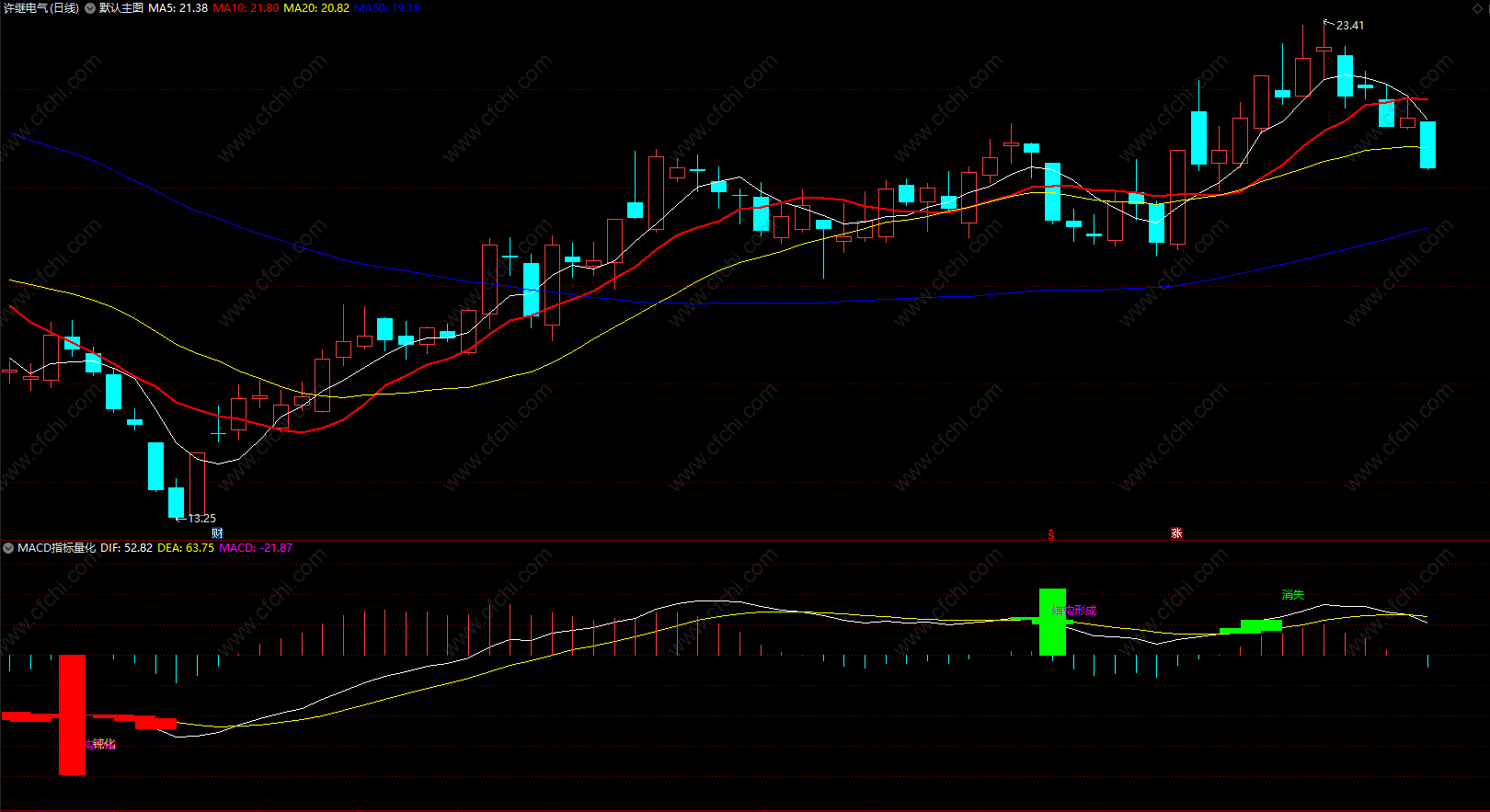Click the magenta MACD: -21.87 value

[256, 548]
